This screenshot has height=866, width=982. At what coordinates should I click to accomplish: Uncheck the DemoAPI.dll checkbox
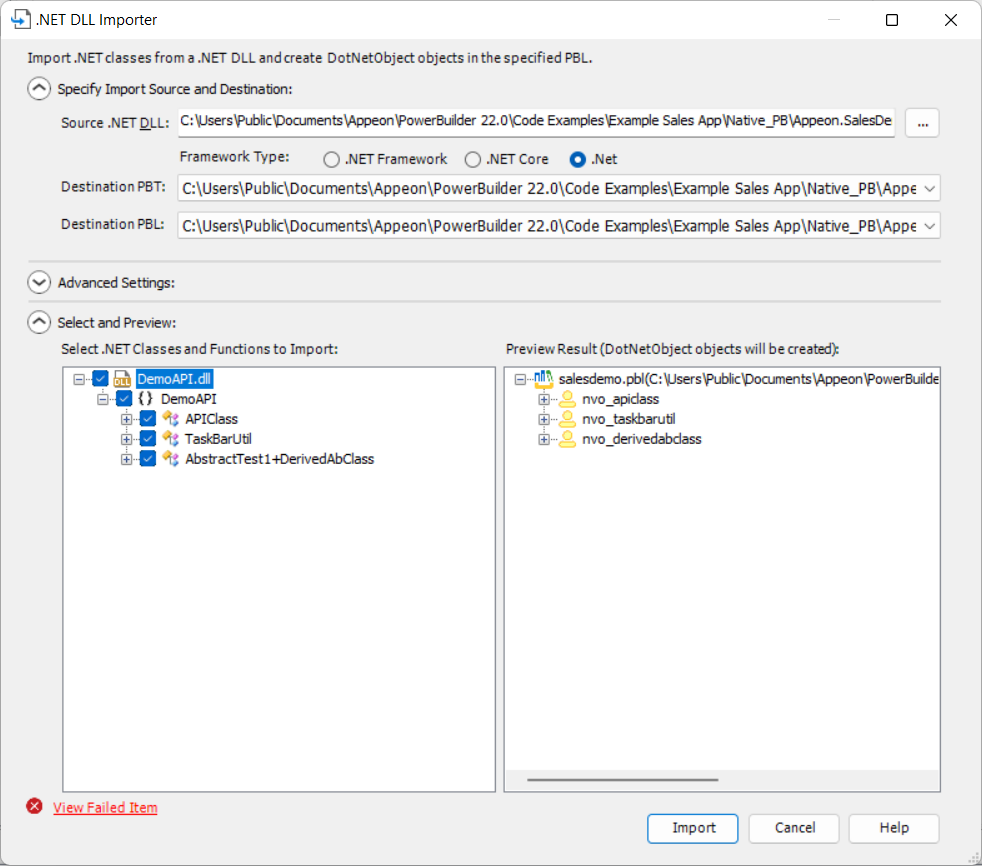(100, 379)
